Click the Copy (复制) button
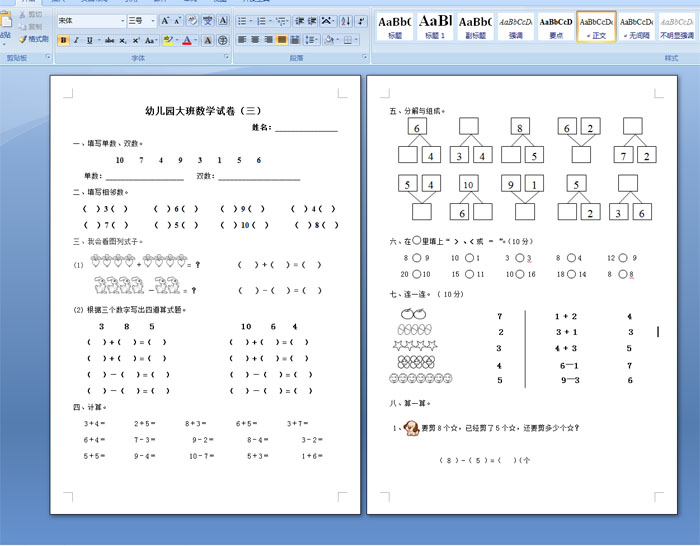The width and height of the screenshot is (700, 546). [x=30, y=27]
